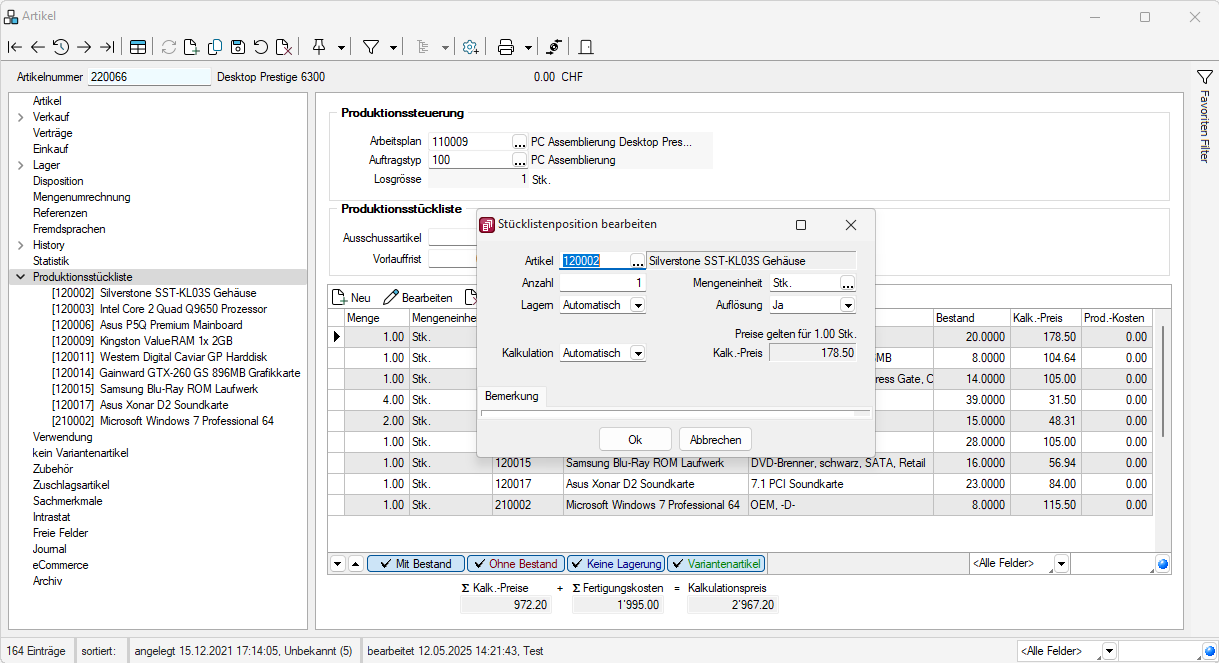Screen dimensions: 1219x663
Task: Create a new record via toolbar
Action: [x=192, y=47]
